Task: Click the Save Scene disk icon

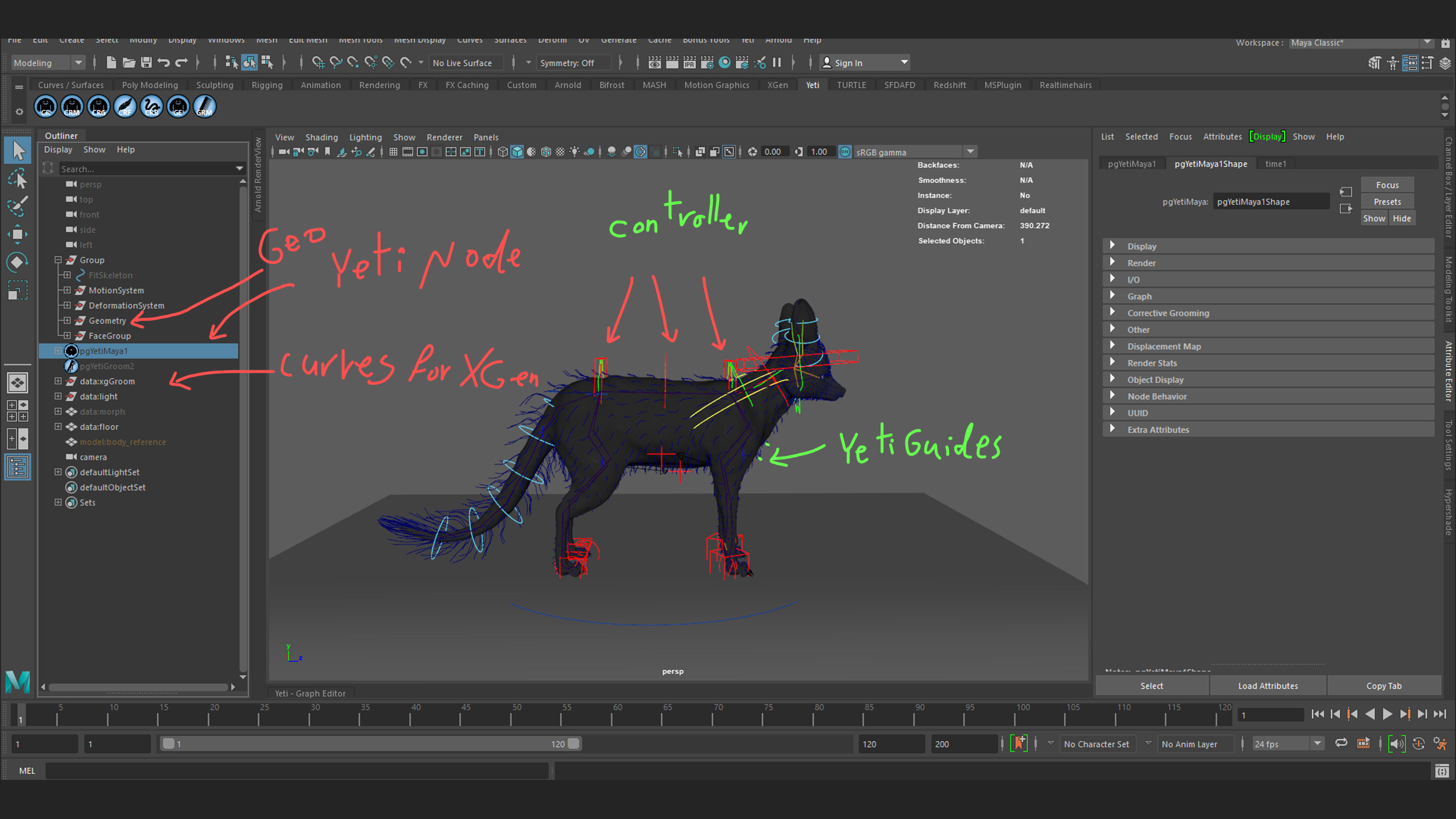Action: (x=147, y=63)
